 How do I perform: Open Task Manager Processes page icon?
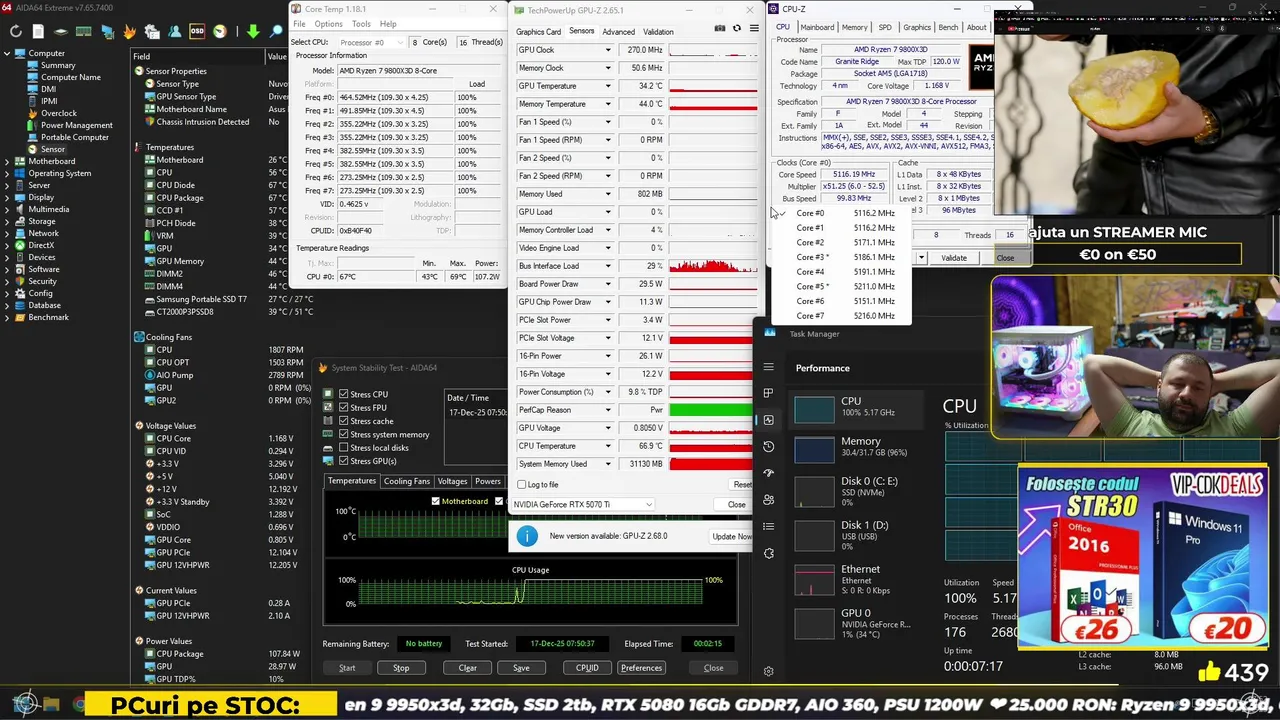point(768,393)
